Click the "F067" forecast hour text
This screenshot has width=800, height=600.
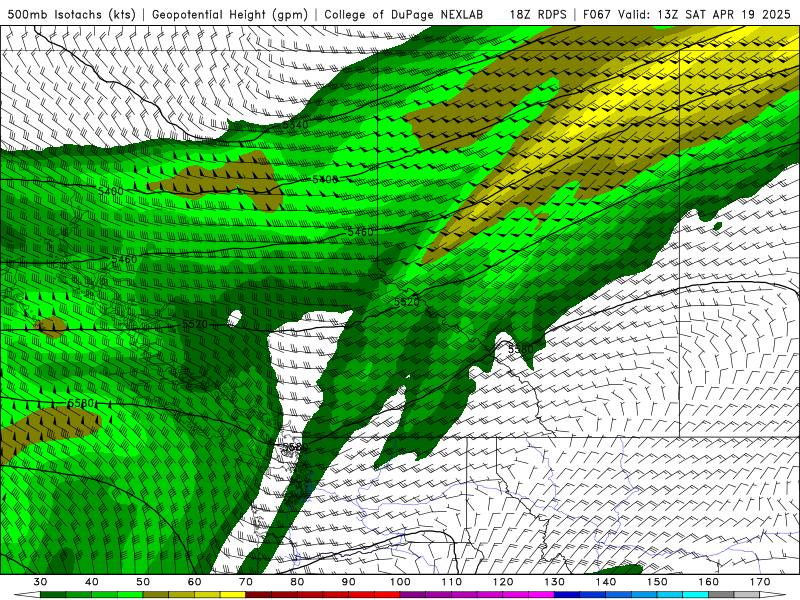click(x=597, y=14)
